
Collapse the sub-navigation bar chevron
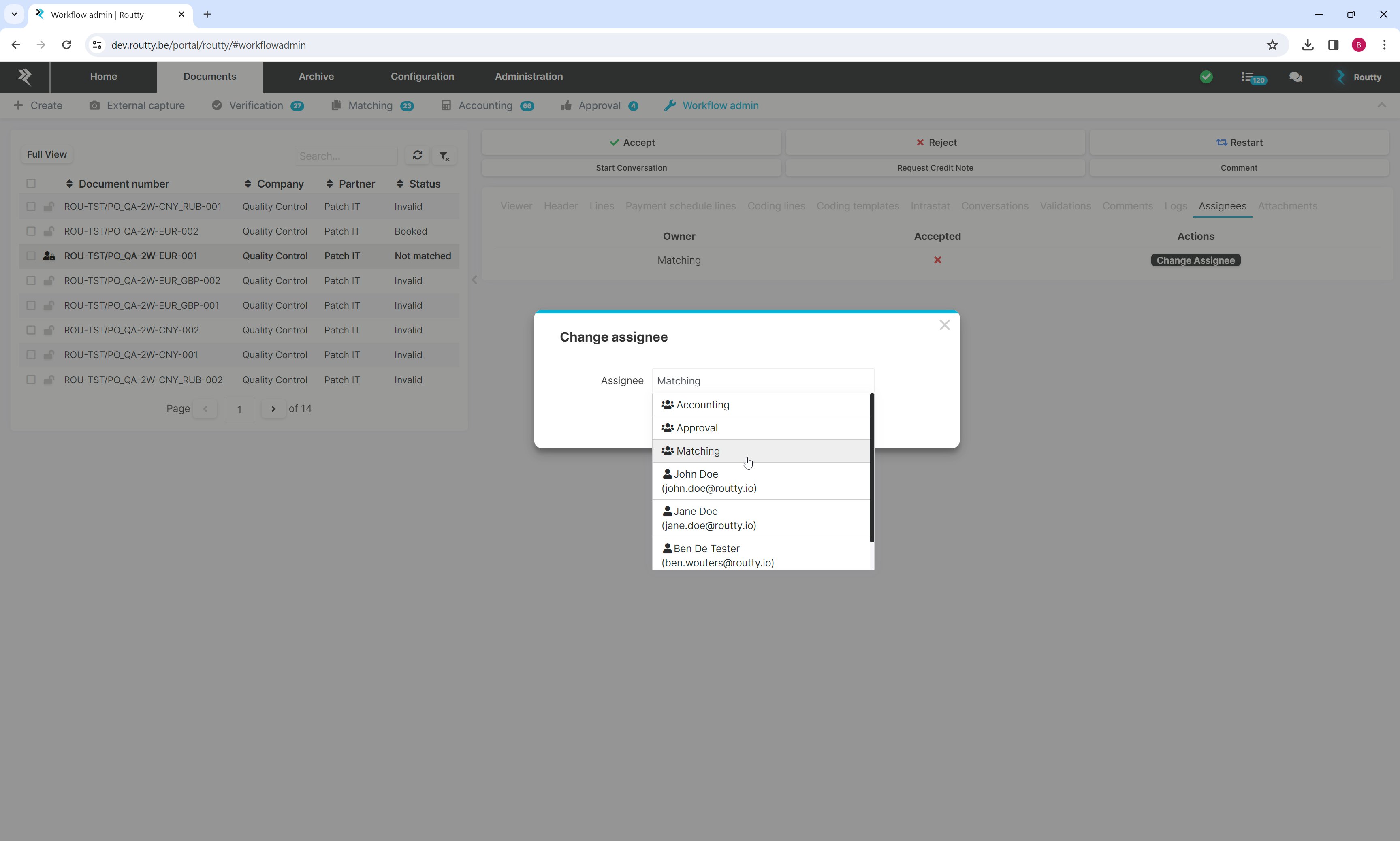pos(1381,105)
